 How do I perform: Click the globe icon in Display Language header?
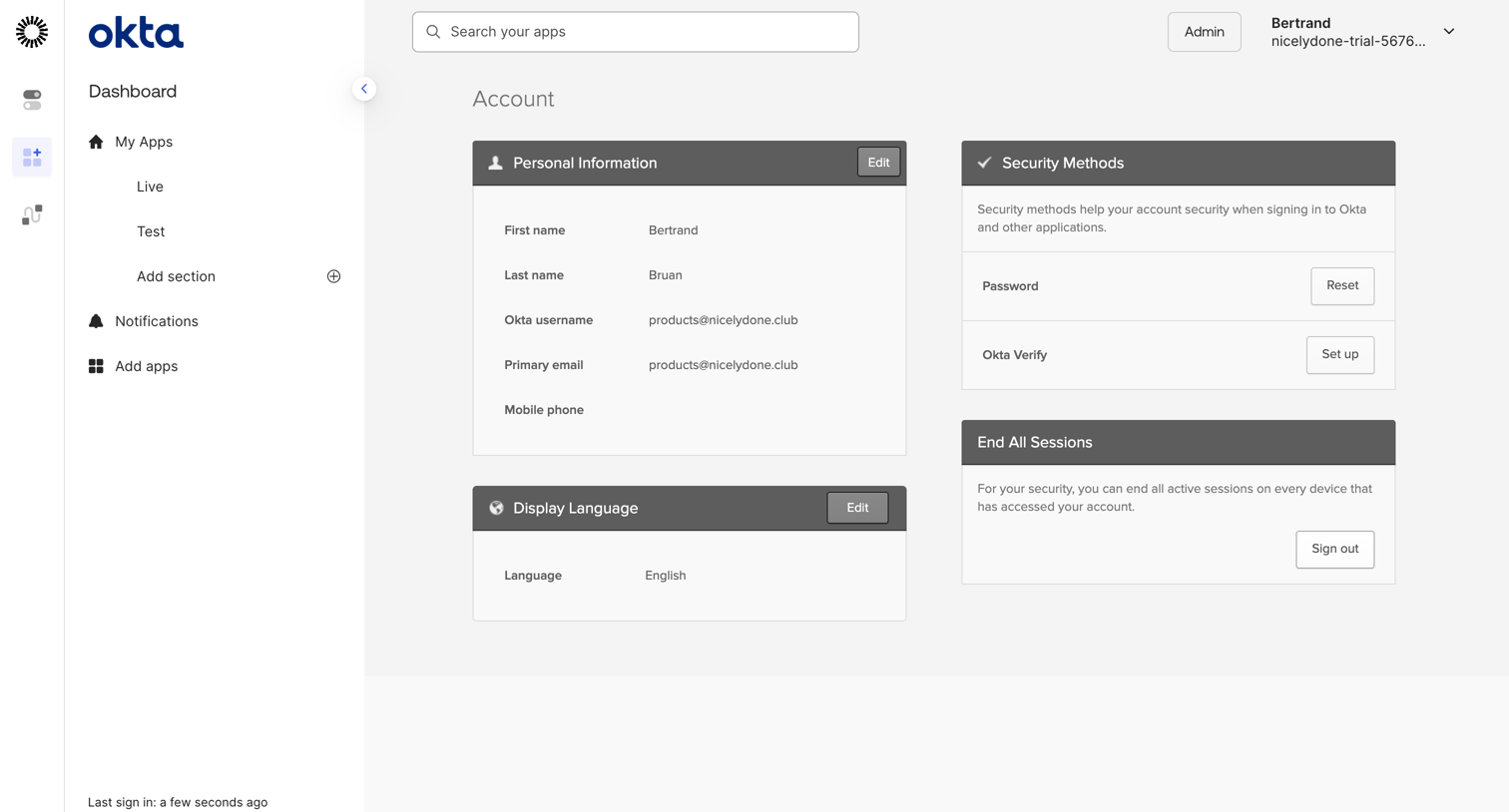pos(496,508)
